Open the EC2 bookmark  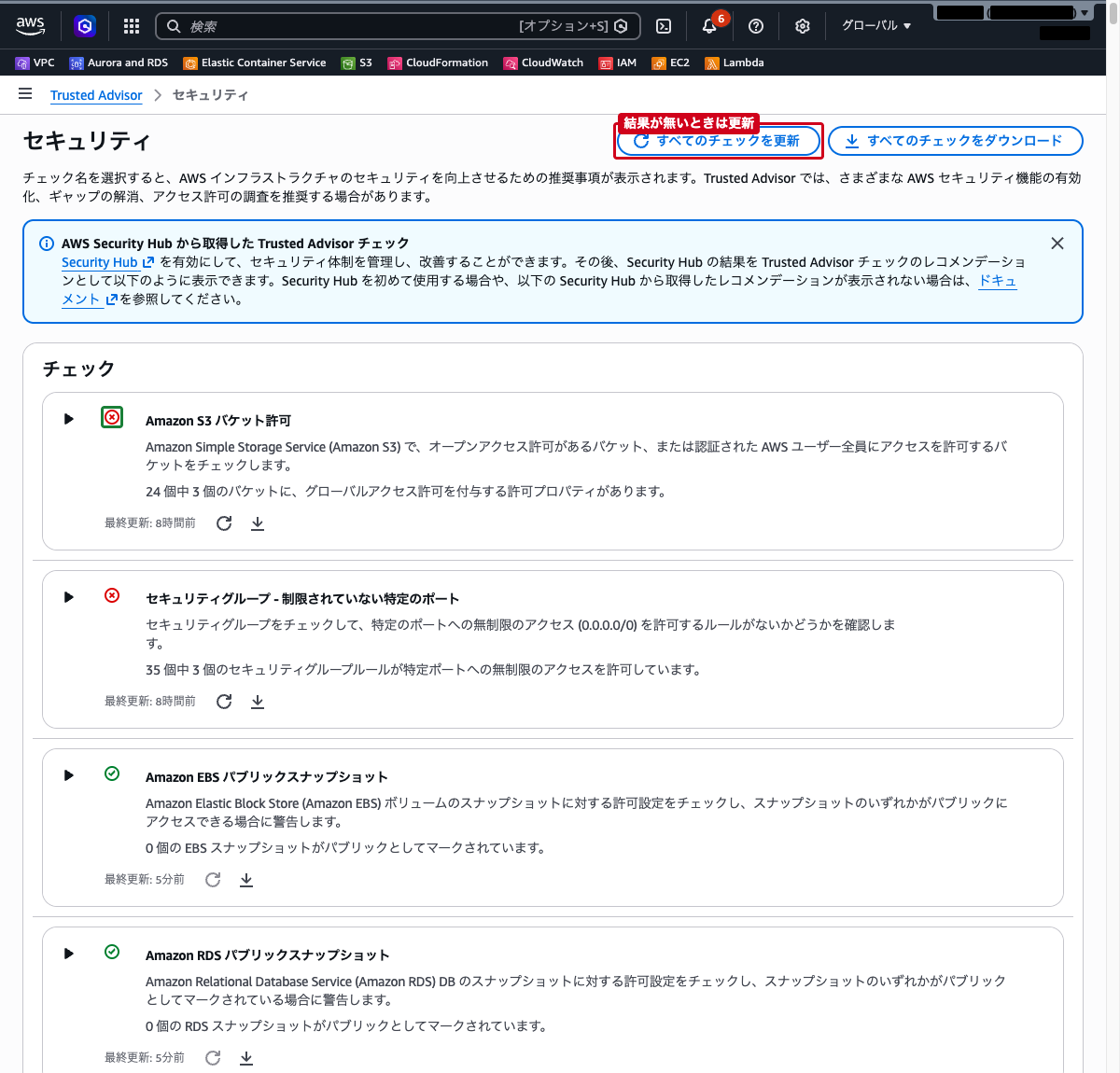671,63
